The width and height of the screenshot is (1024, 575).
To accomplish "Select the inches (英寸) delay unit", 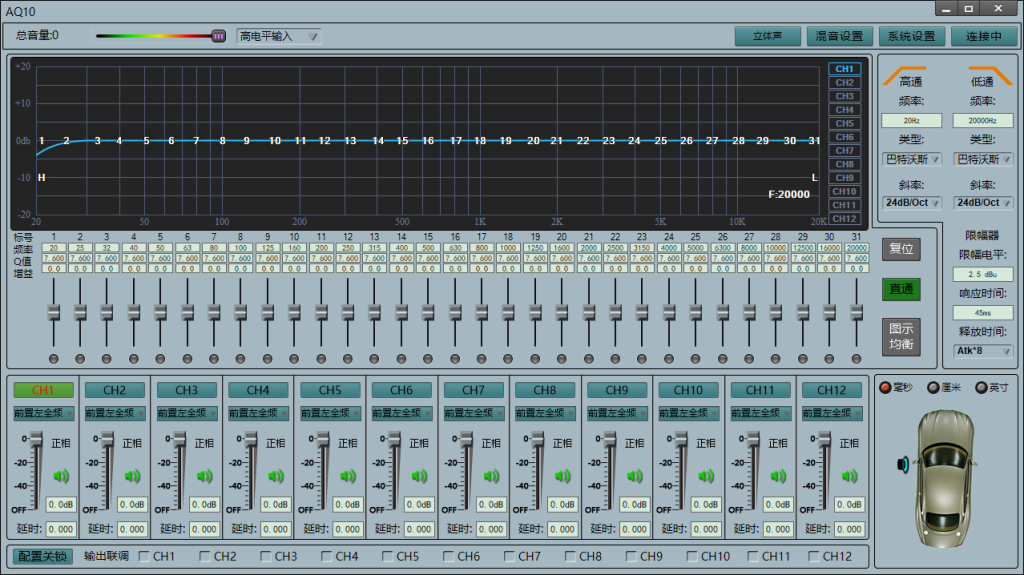I will [981, 387].
